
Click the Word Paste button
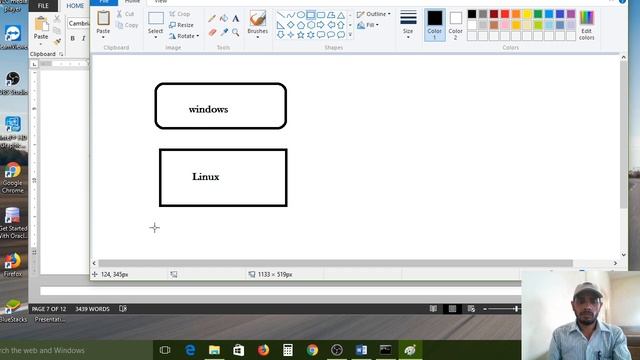click(41, 29)
